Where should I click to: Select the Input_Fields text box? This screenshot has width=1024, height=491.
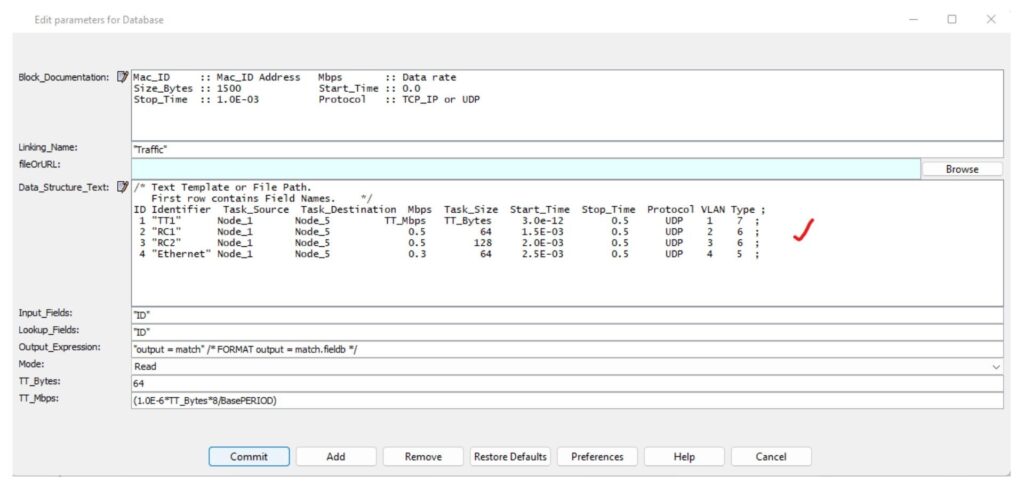click(566, 315)
